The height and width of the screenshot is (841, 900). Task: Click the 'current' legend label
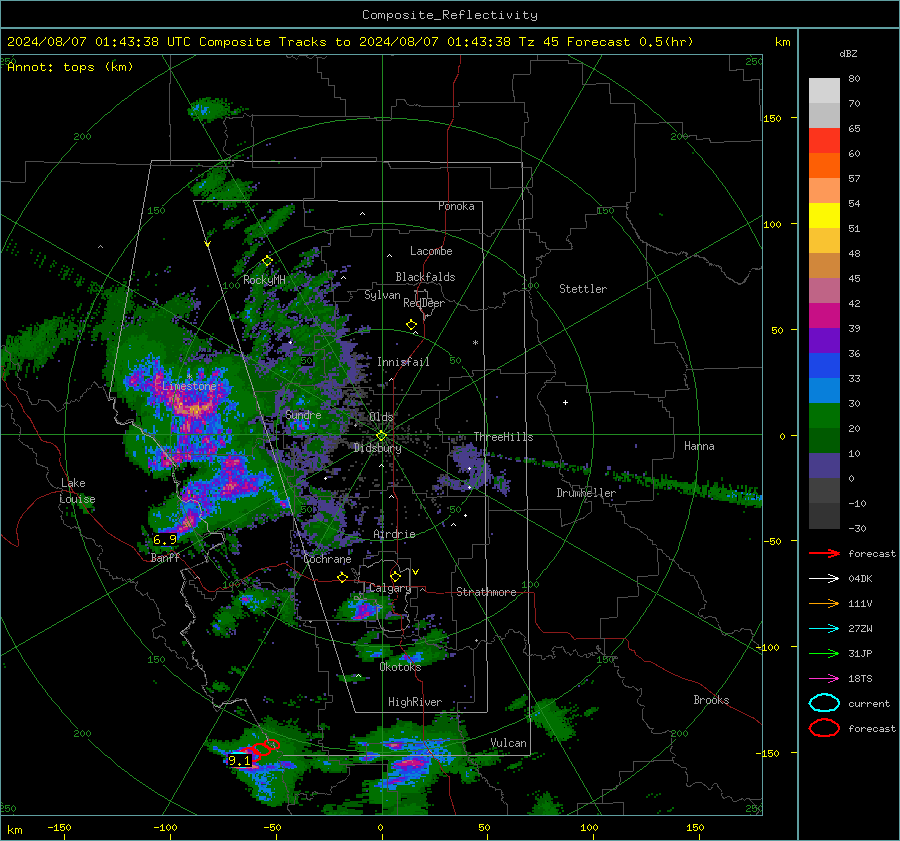[869, 703]
